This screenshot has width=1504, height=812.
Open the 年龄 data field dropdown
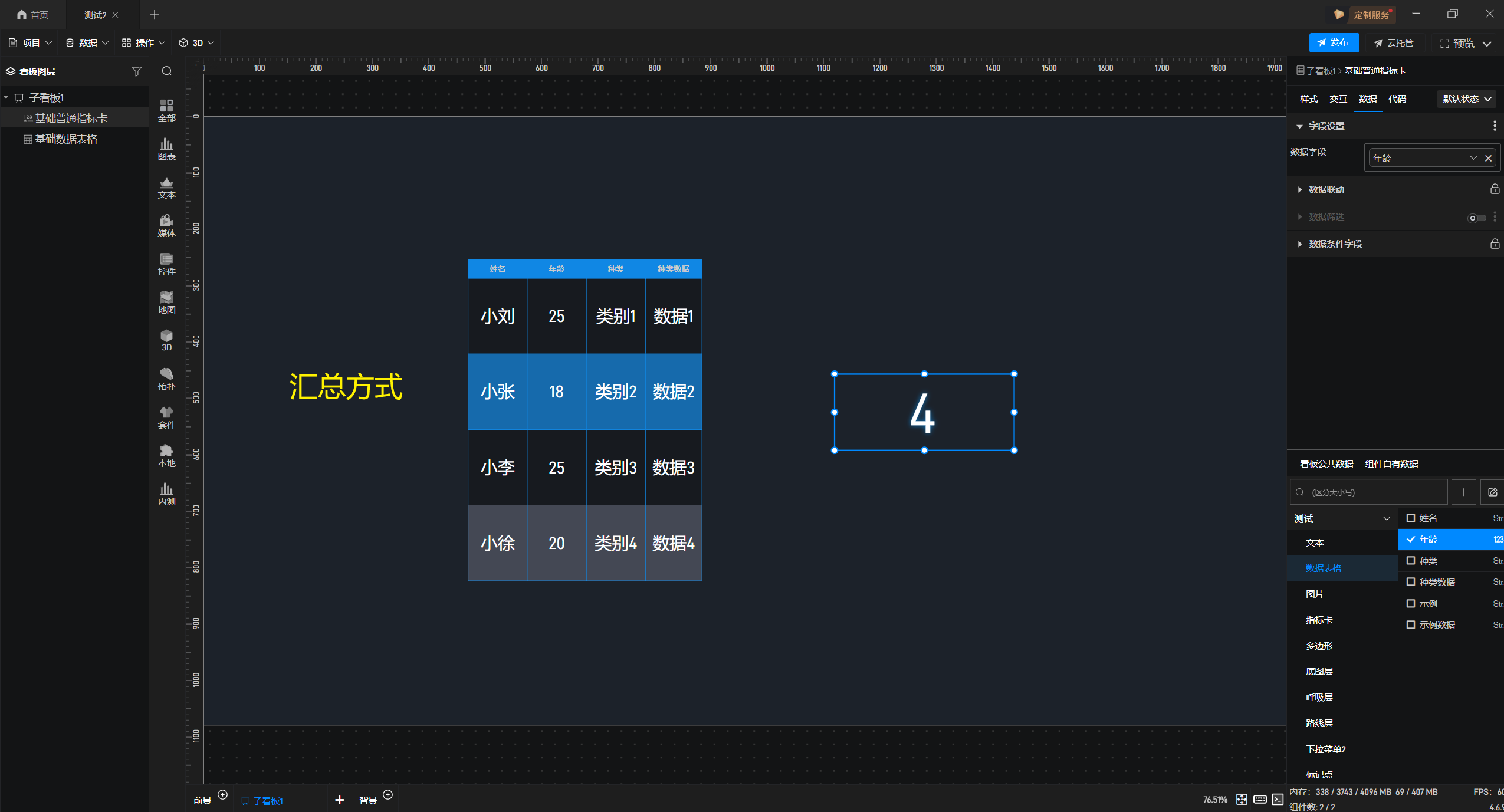(1473, 158)
